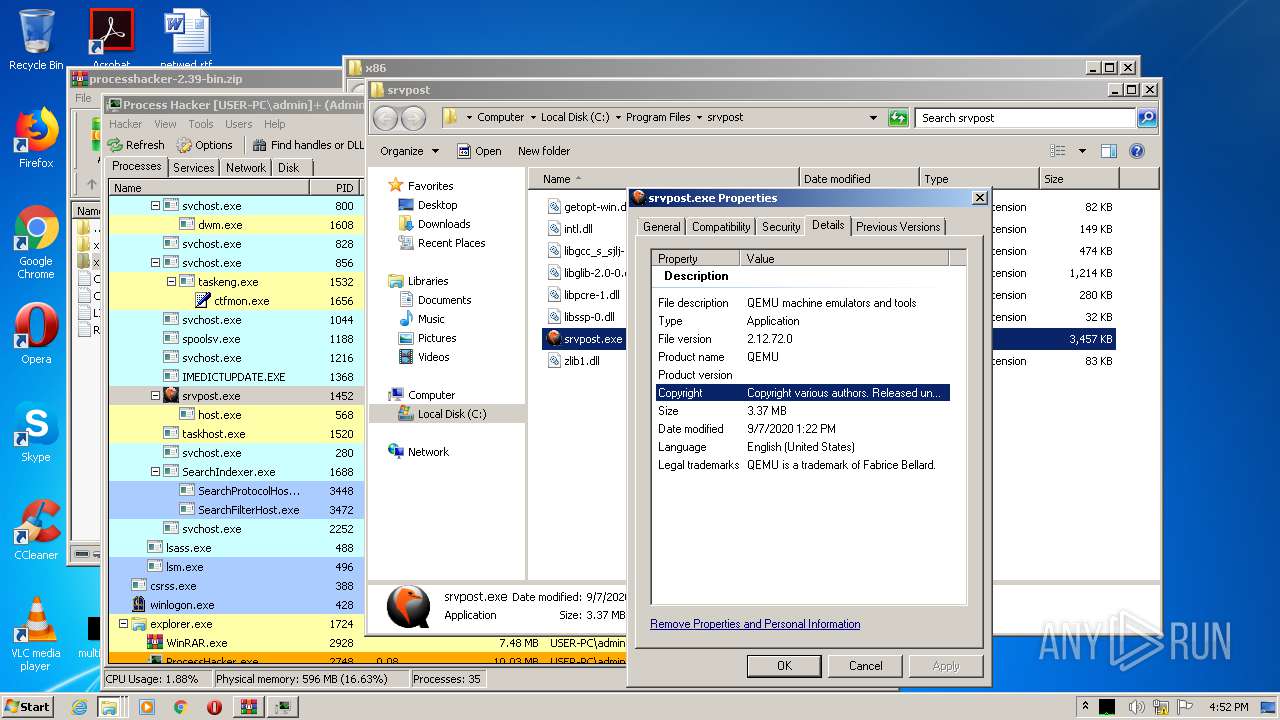Select the intl.dll file
1280x720 pixels.
click(x=578, y=229)
